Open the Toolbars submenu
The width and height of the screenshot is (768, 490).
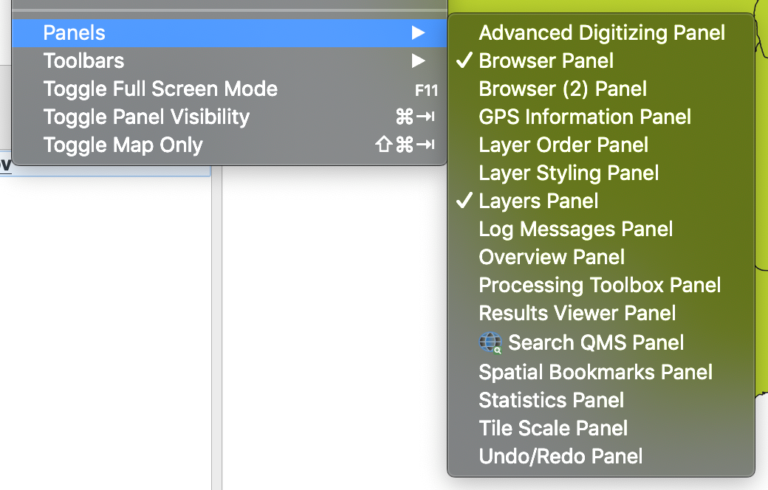[229, 61]
